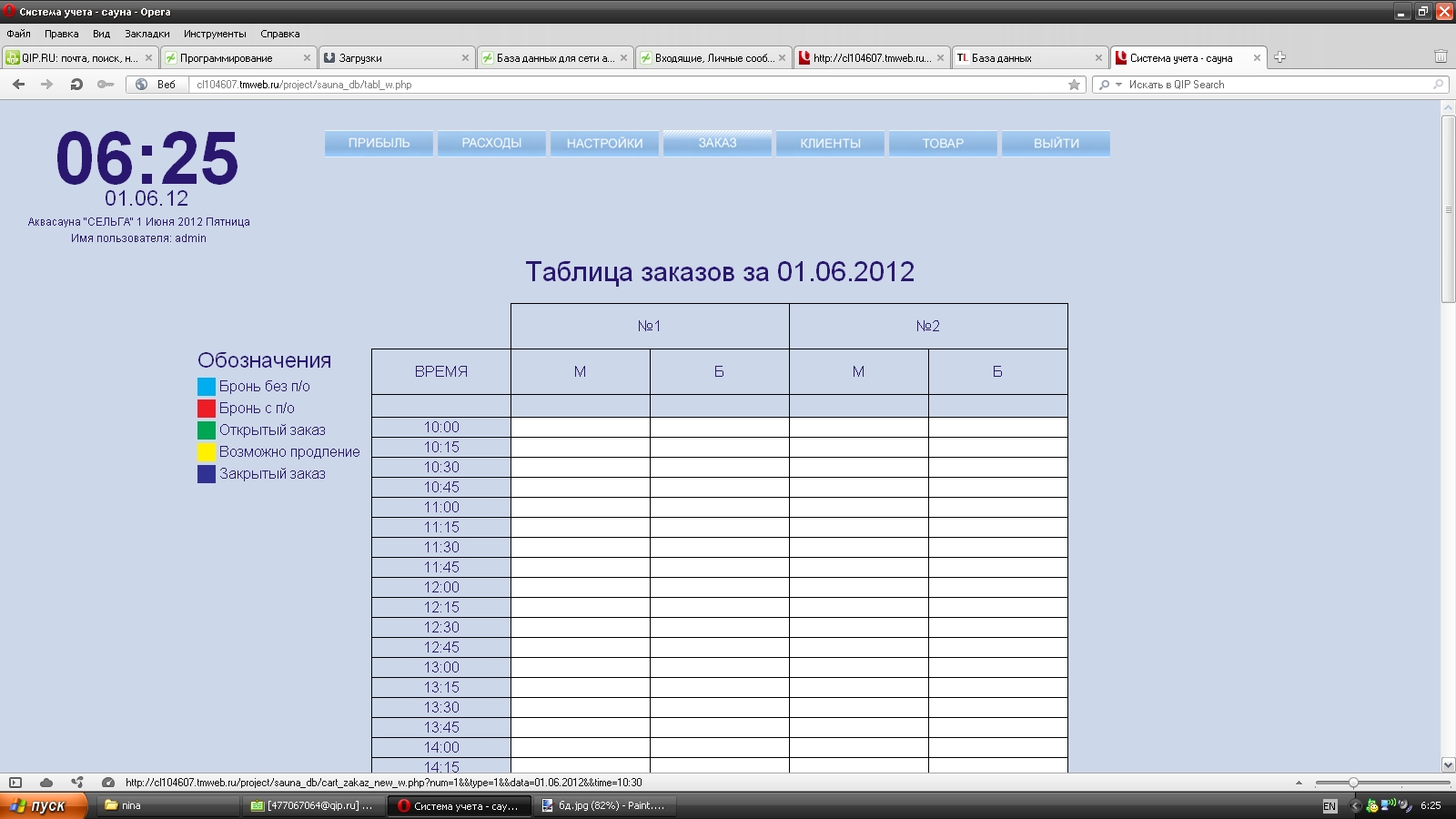Click the green Открытый заказ legend swatch
This screenshot has width=1456, height=819.
click(x=207, y=430)
